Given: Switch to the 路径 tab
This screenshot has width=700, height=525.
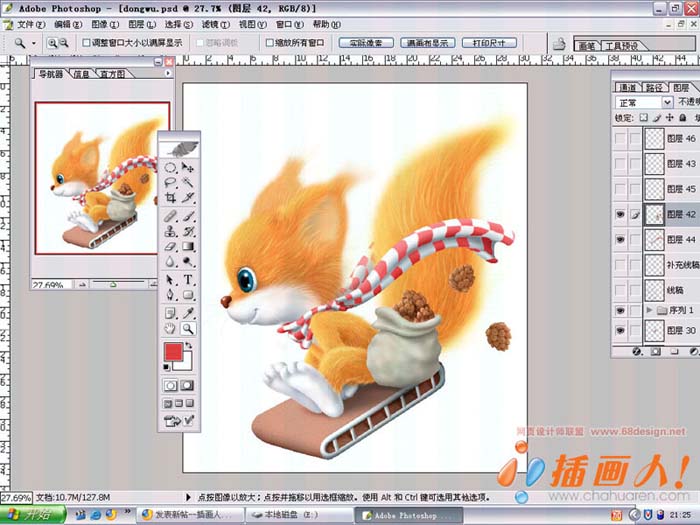Looking at the screenshot, I should coord(654,88).
